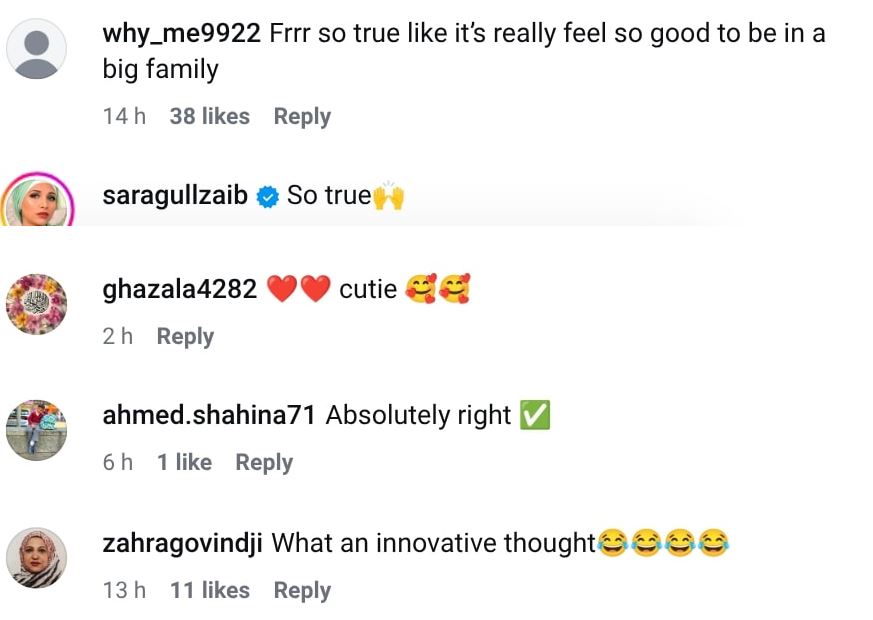This screenshot has height=620, width=873.
Task: Open ahmed.shahina71's profile picture
Action: pyautogui.click(x=37, y=430)
